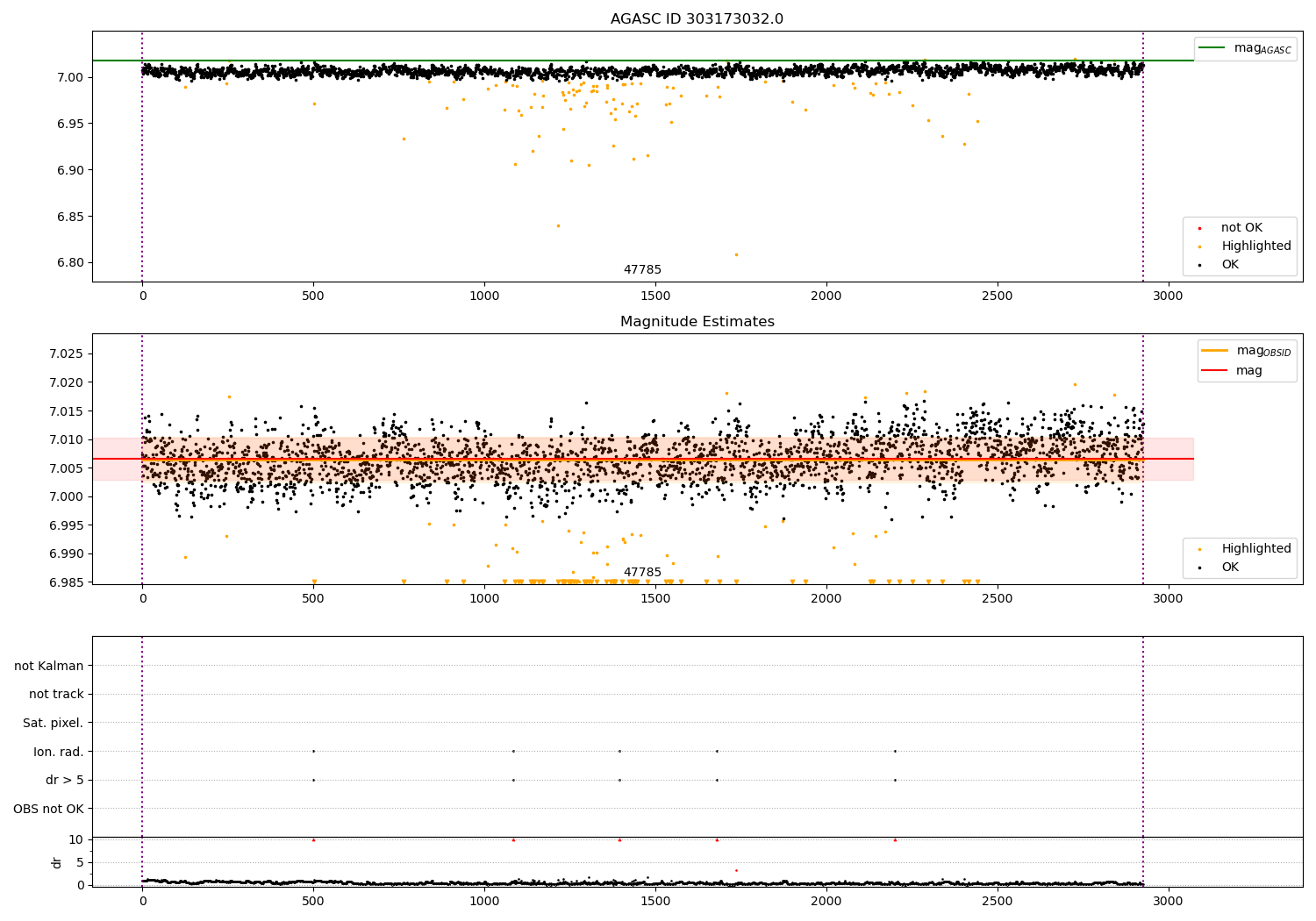The image size is (1316, 921).
Task: Click the 'dr > 5' dot near x=1080
Action: pos(513,780)
